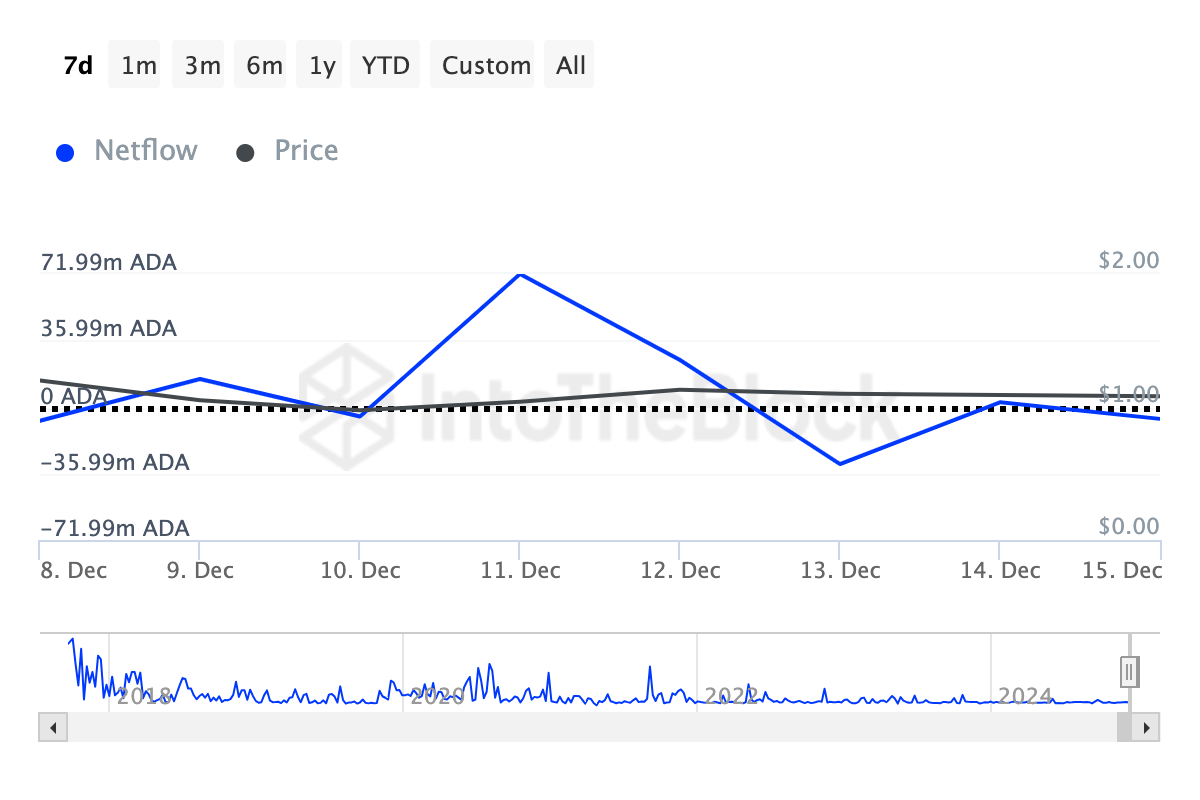
Task: Click the Netflow peak on 11. Dec
Action: pos(520,274)
